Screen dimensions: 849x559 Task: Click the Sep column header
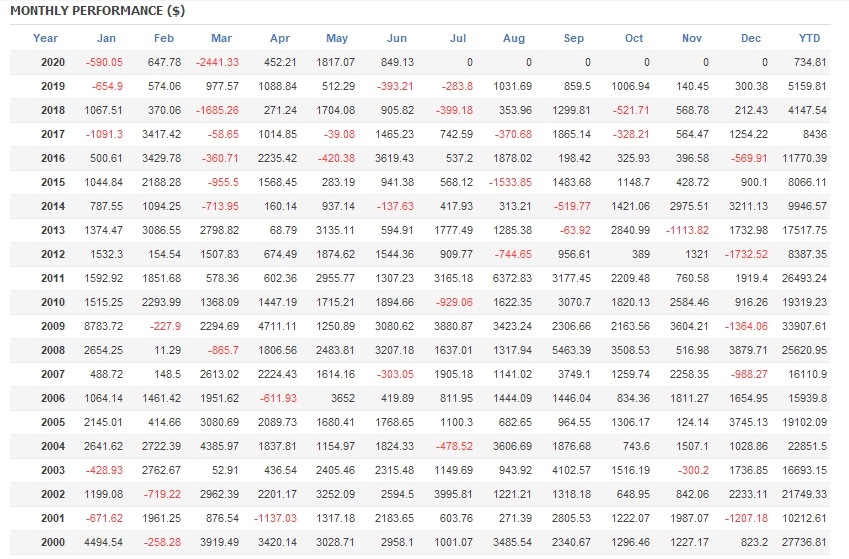click(574, 38)
